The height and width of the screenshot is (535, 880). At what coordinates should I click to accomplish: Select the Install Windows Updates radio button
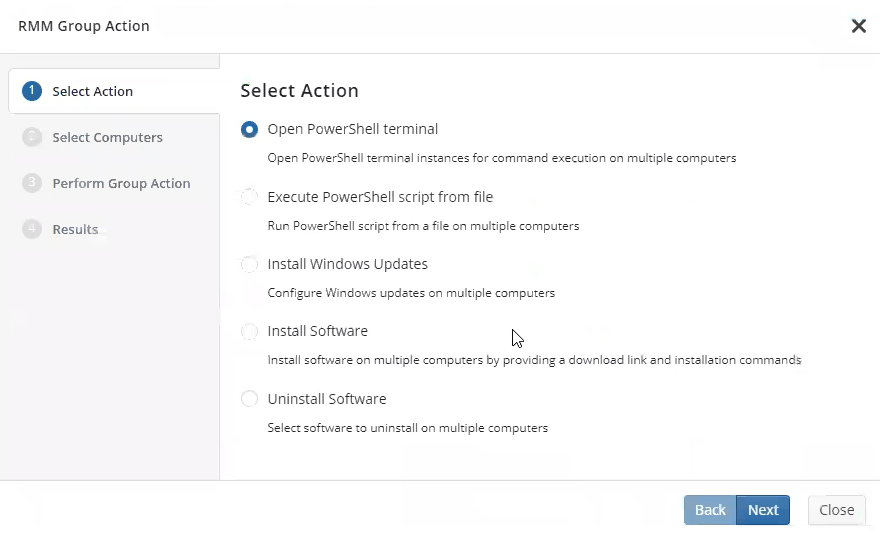pos(249,264)
